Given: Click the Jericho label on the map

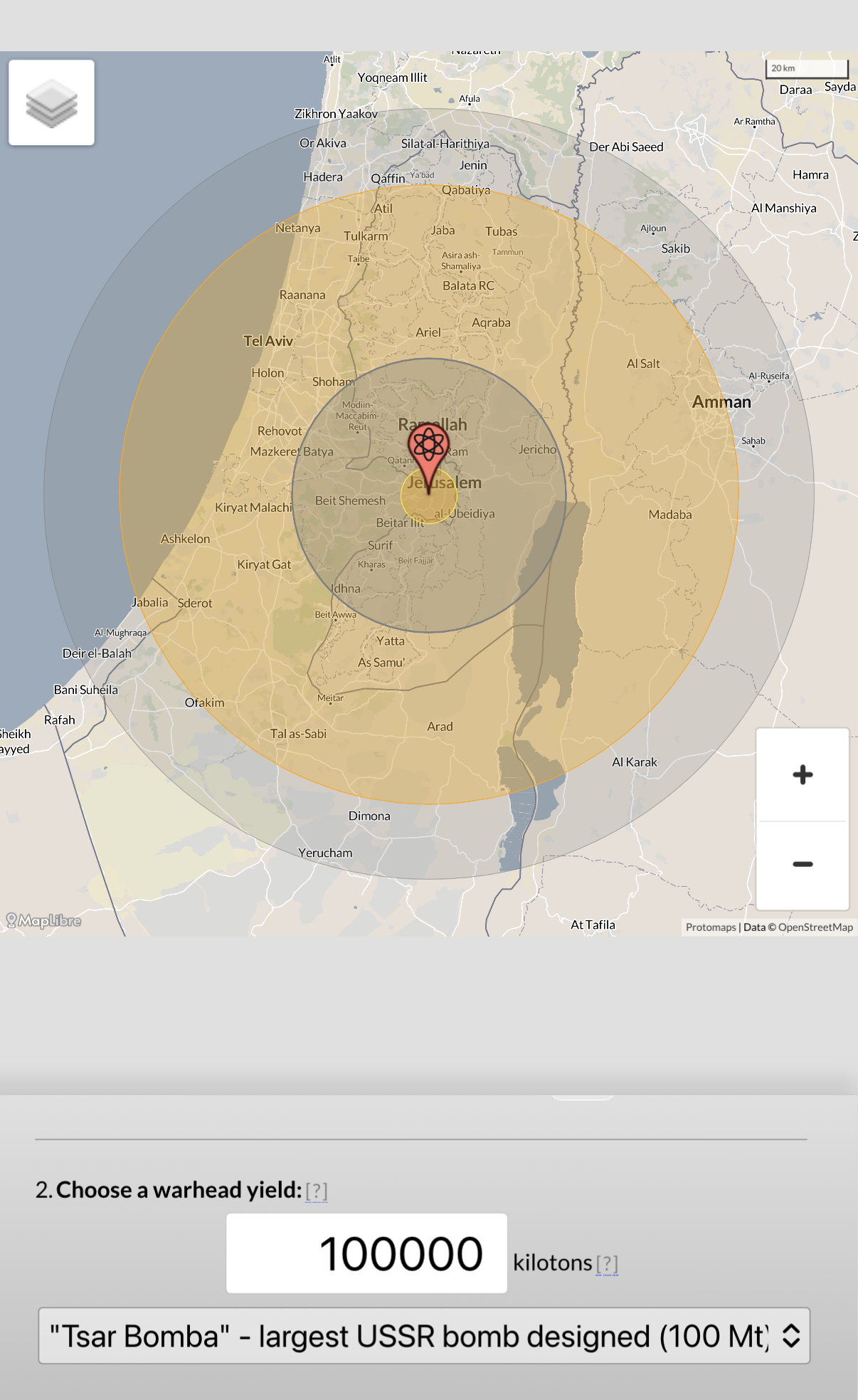Looking at the screenshot, I should tap(537, 449).
